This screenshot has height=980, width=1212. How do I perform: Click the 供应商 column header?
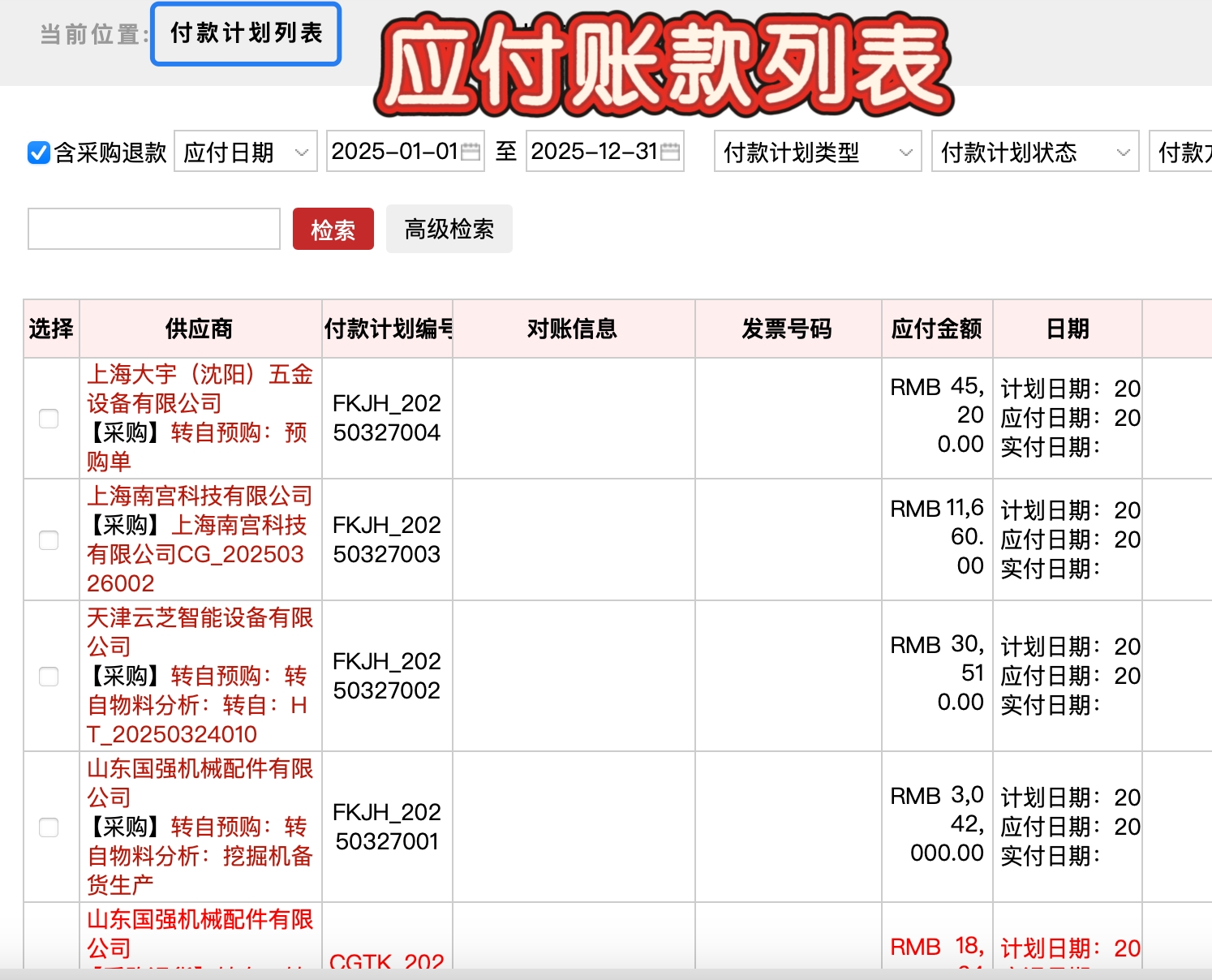pos(200,329)
